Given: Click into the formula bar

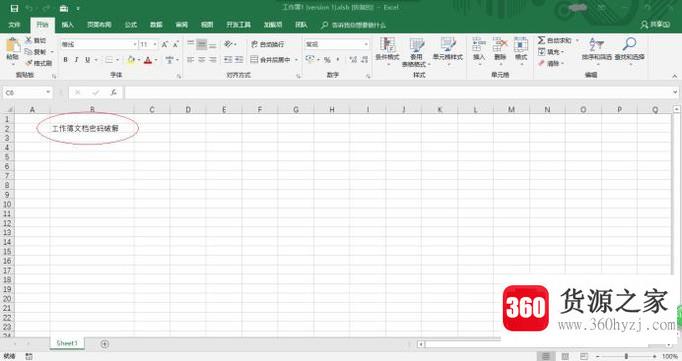Looking at the screenshot, I should tap(398, 93).
